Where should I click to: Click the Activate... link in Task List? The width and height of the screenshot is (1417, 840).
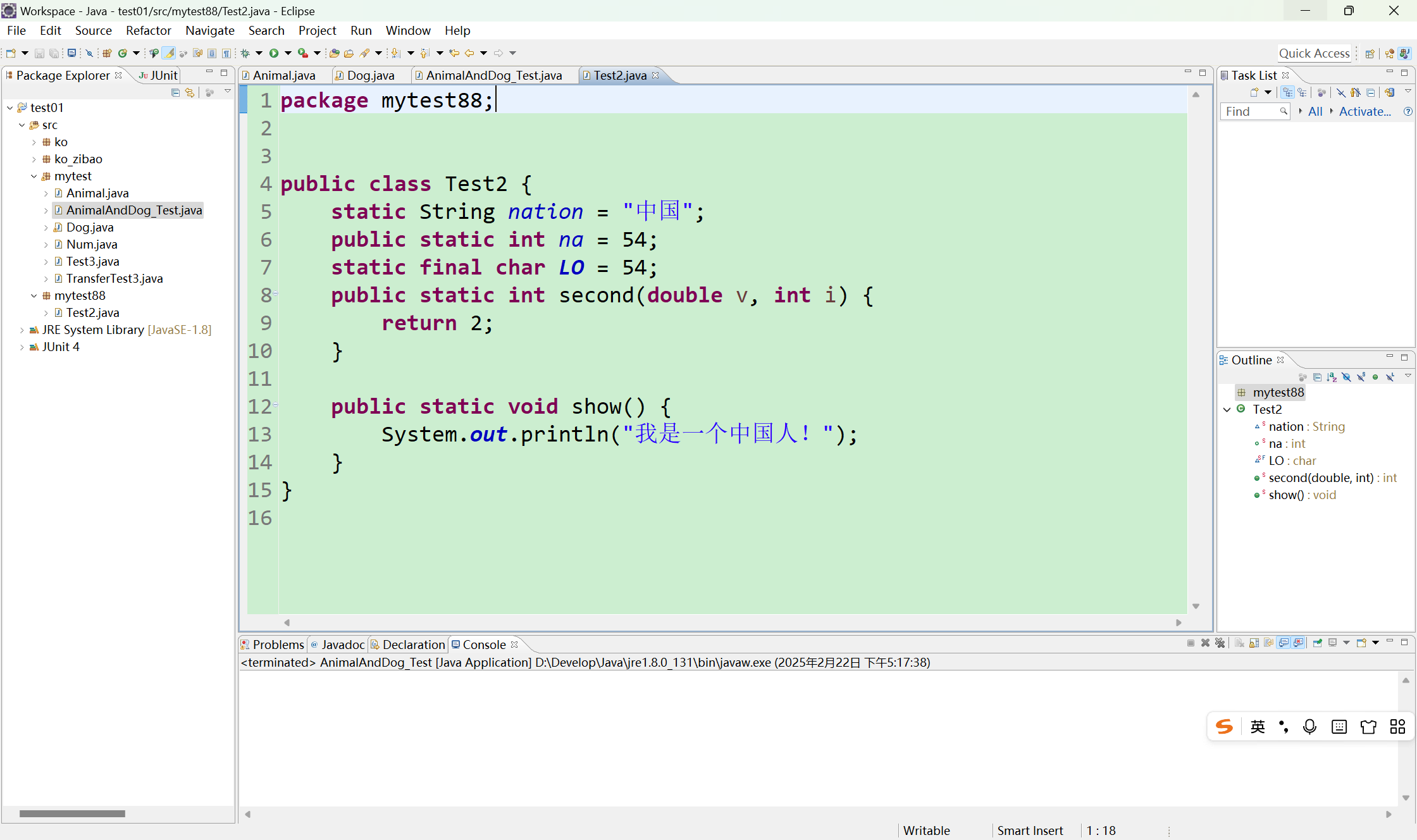(1364, 111)
